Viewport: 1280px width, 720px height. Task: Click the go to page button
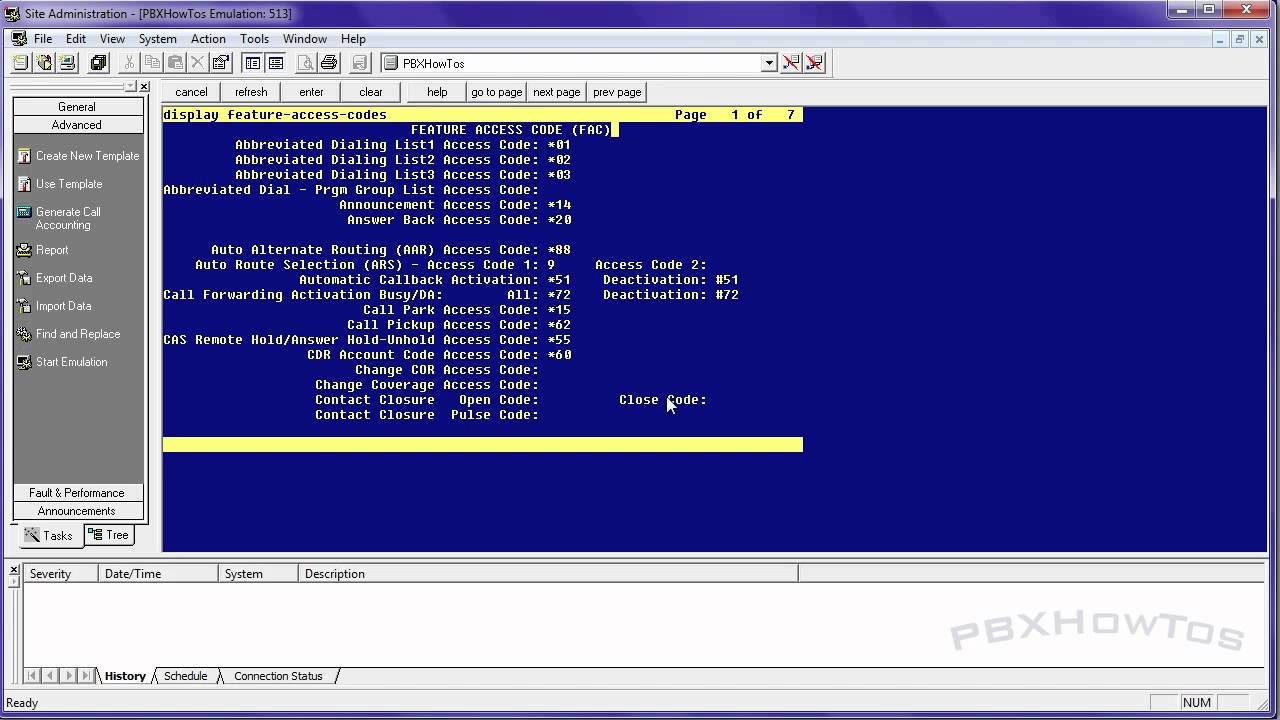click(x=497, y=92)
